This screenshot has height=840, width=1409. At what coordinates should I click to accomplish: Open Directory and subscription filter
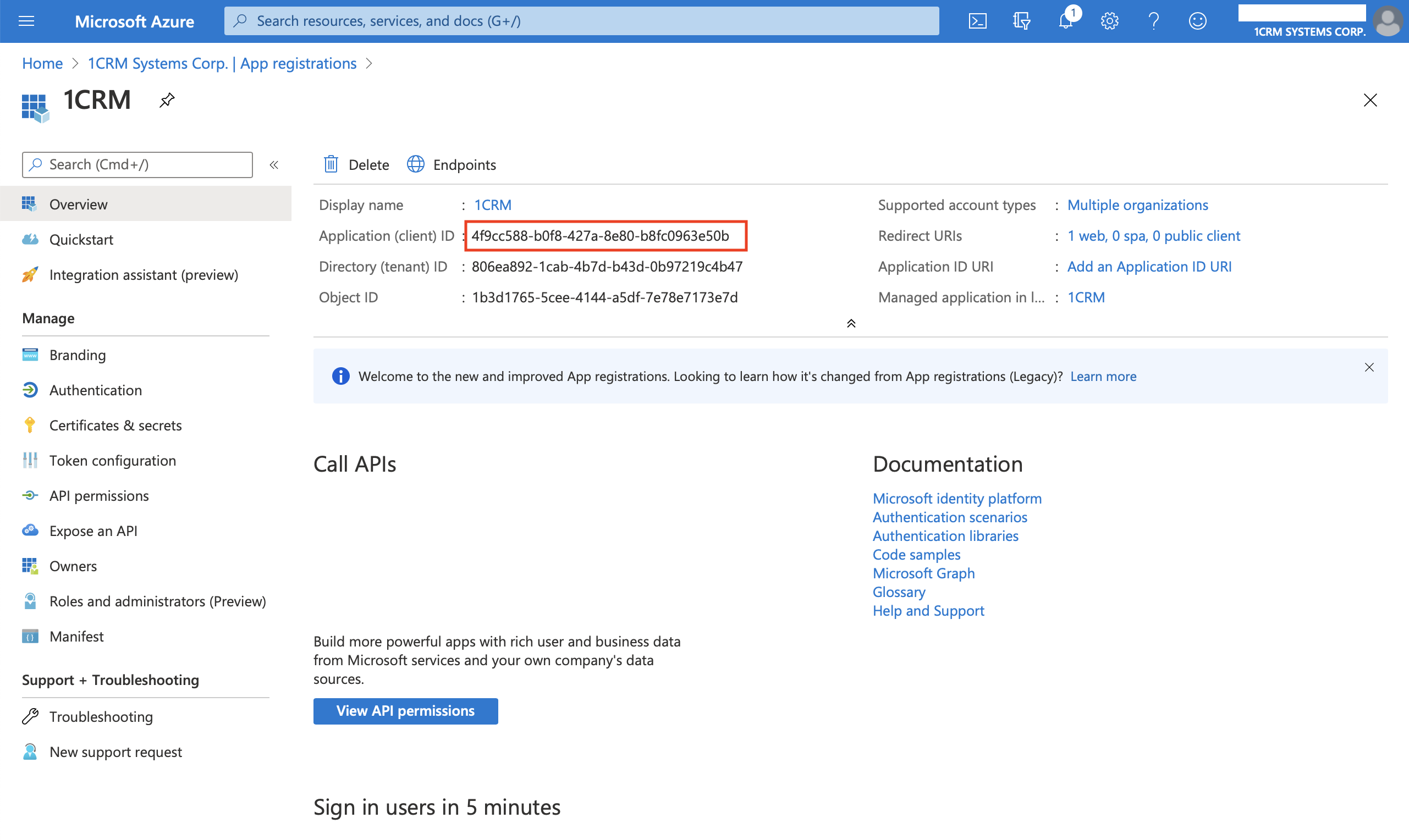coord(1022,21)
